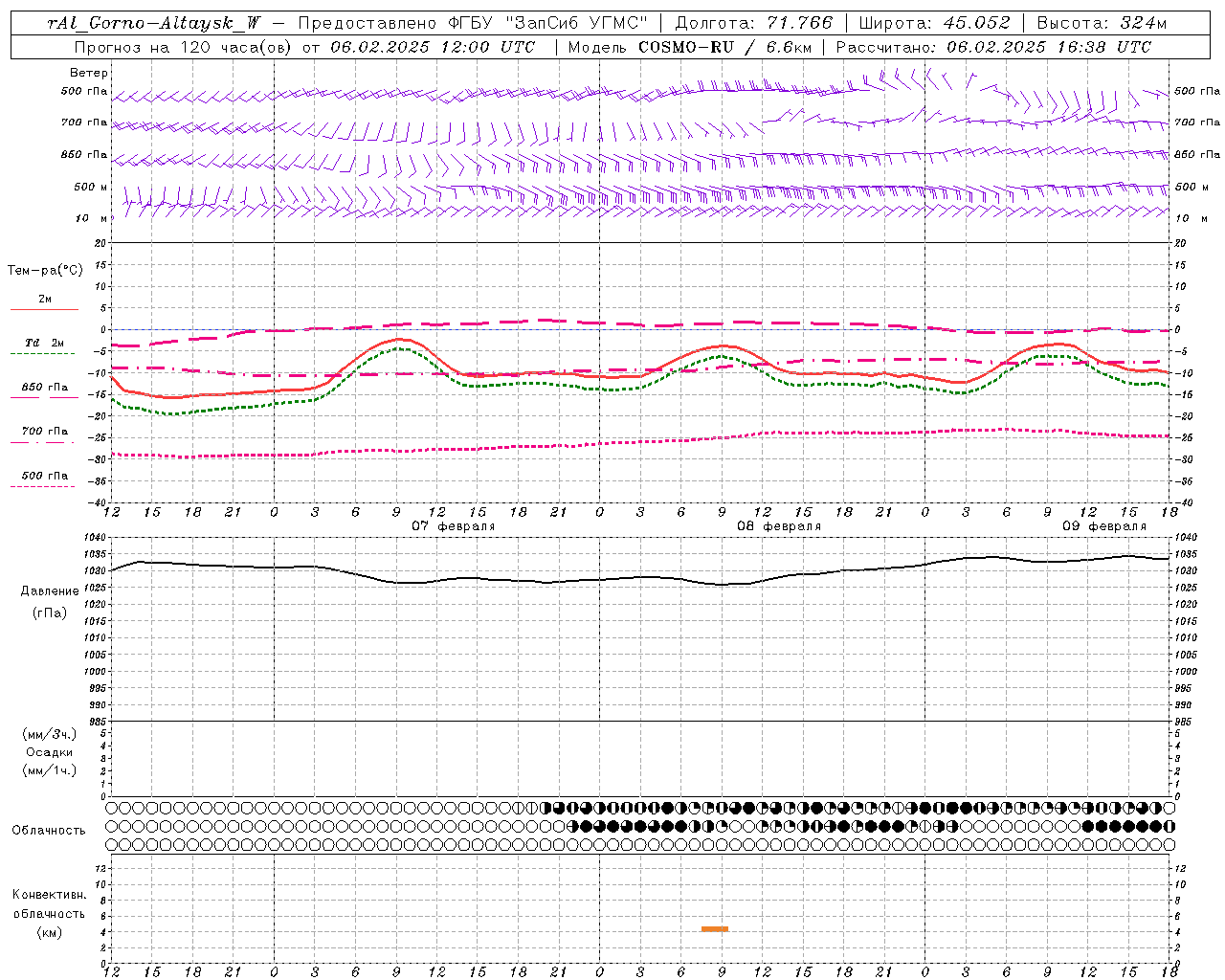Click the Облачность cloudiness row label
1225x980 pixels.
click(49, 830)
